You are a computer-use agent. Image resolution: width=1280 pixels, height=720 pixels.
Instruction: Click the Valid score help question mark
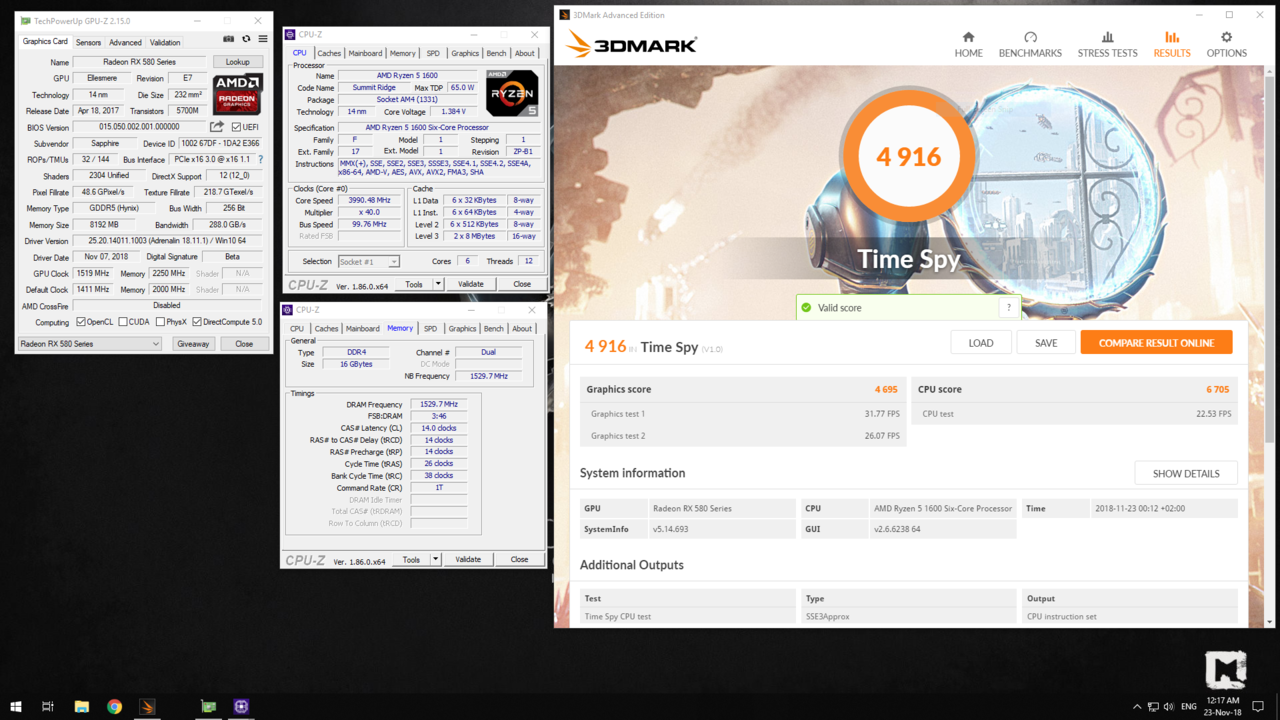[1008, 308]
